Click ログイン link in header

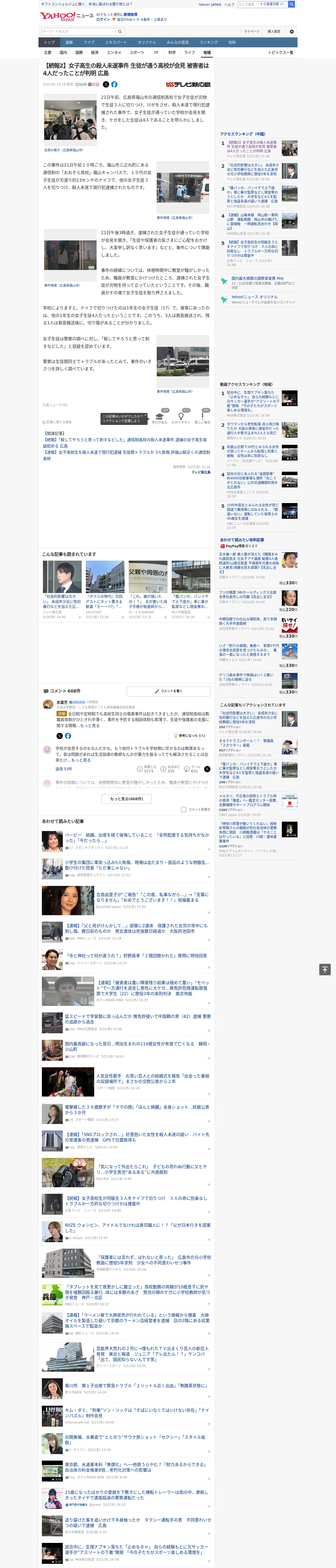103,20
